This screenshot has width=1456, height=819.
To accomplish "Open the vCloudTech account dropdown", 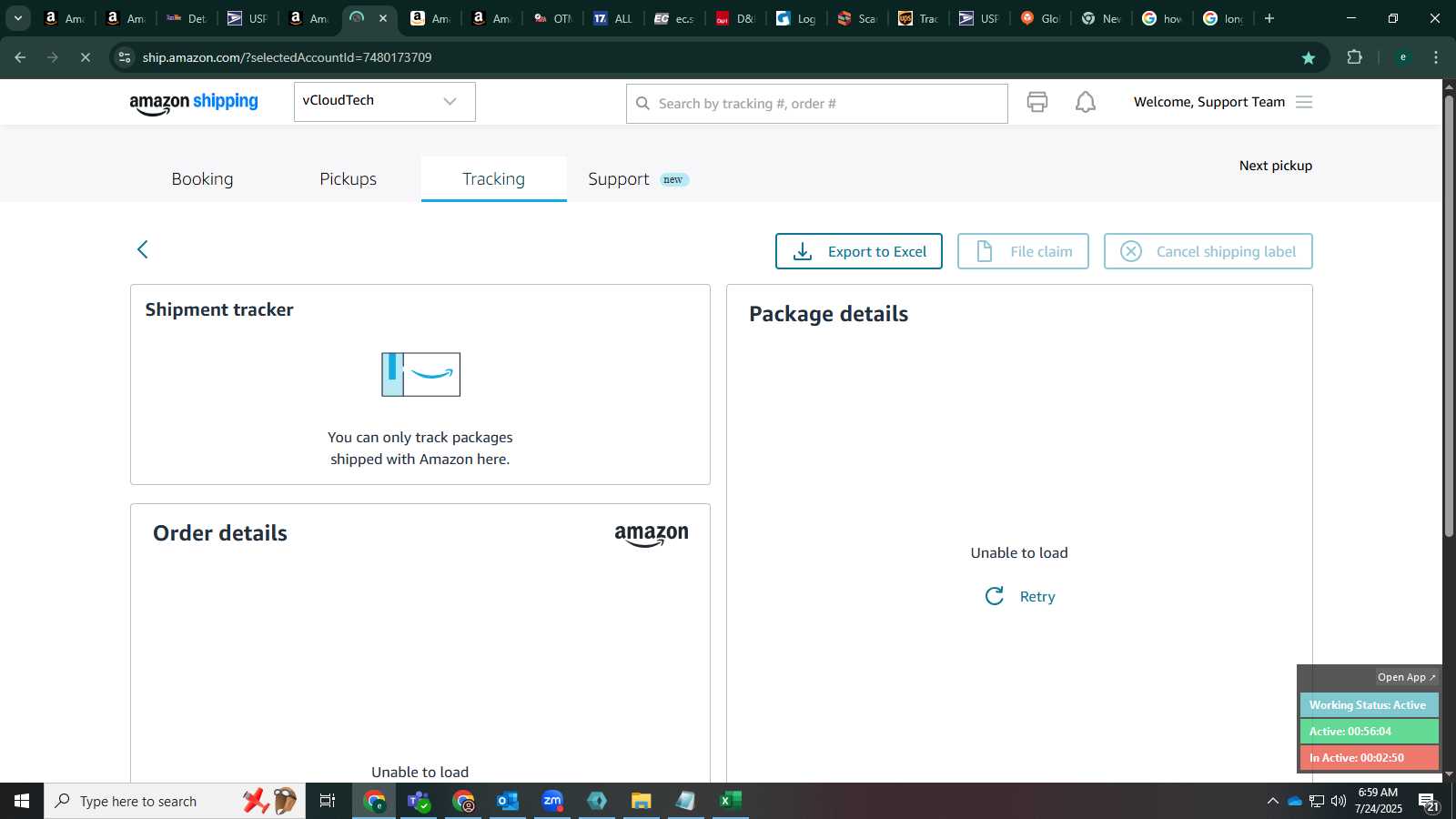I will pos(384,101).
